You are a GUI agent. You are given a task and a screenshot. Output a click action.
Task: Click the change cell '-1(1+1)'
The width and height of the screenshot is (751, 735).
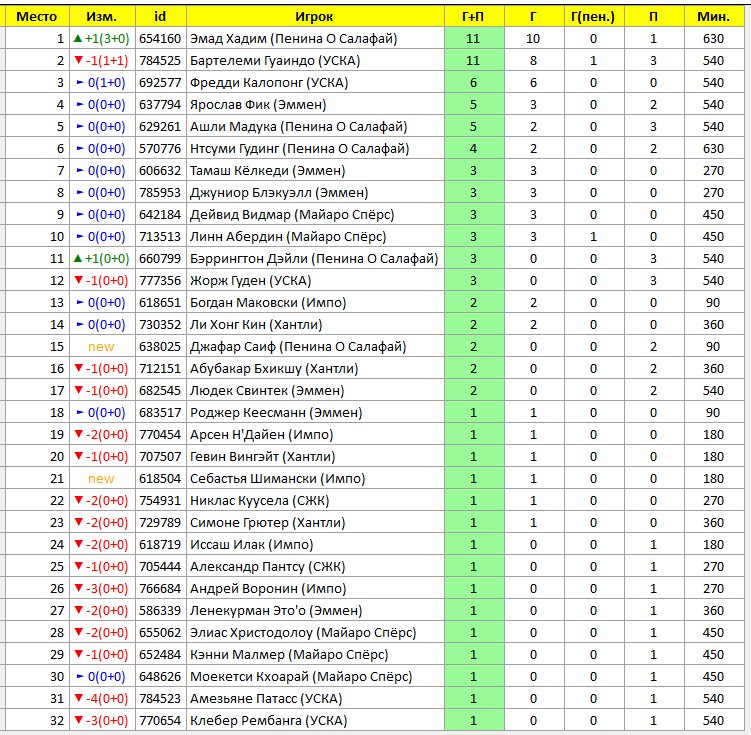tap(102, 61)
